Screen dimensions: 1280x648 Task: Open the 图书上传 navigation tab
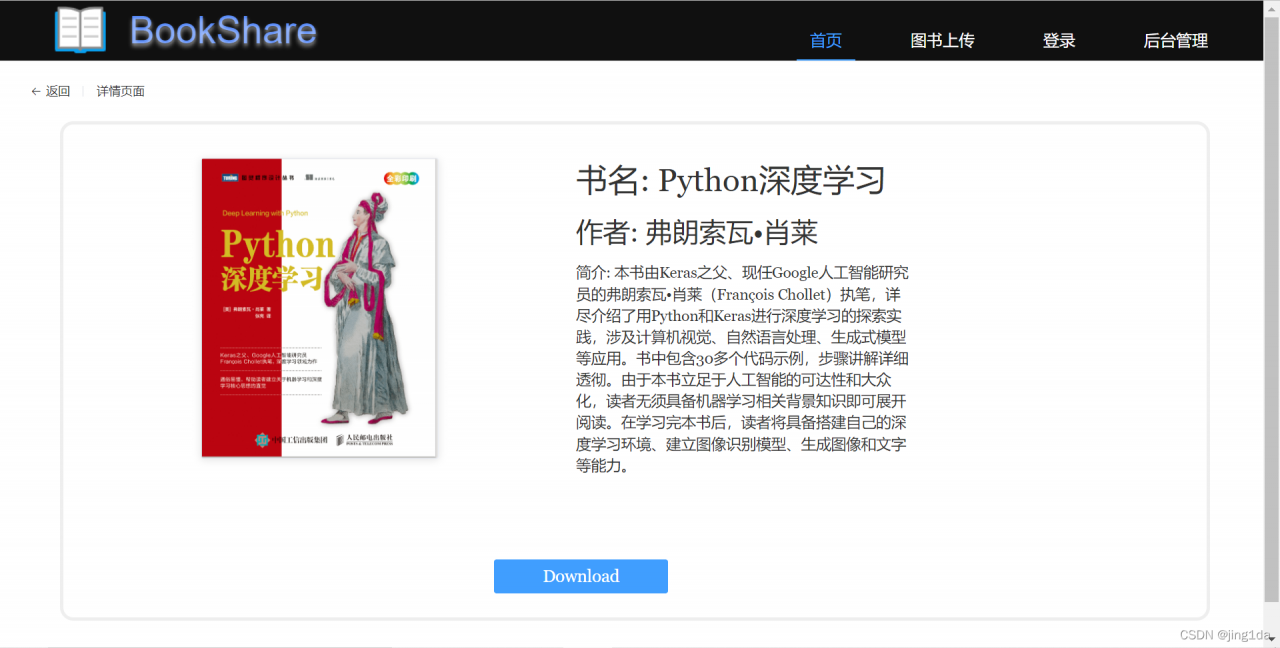pos(942,40)
